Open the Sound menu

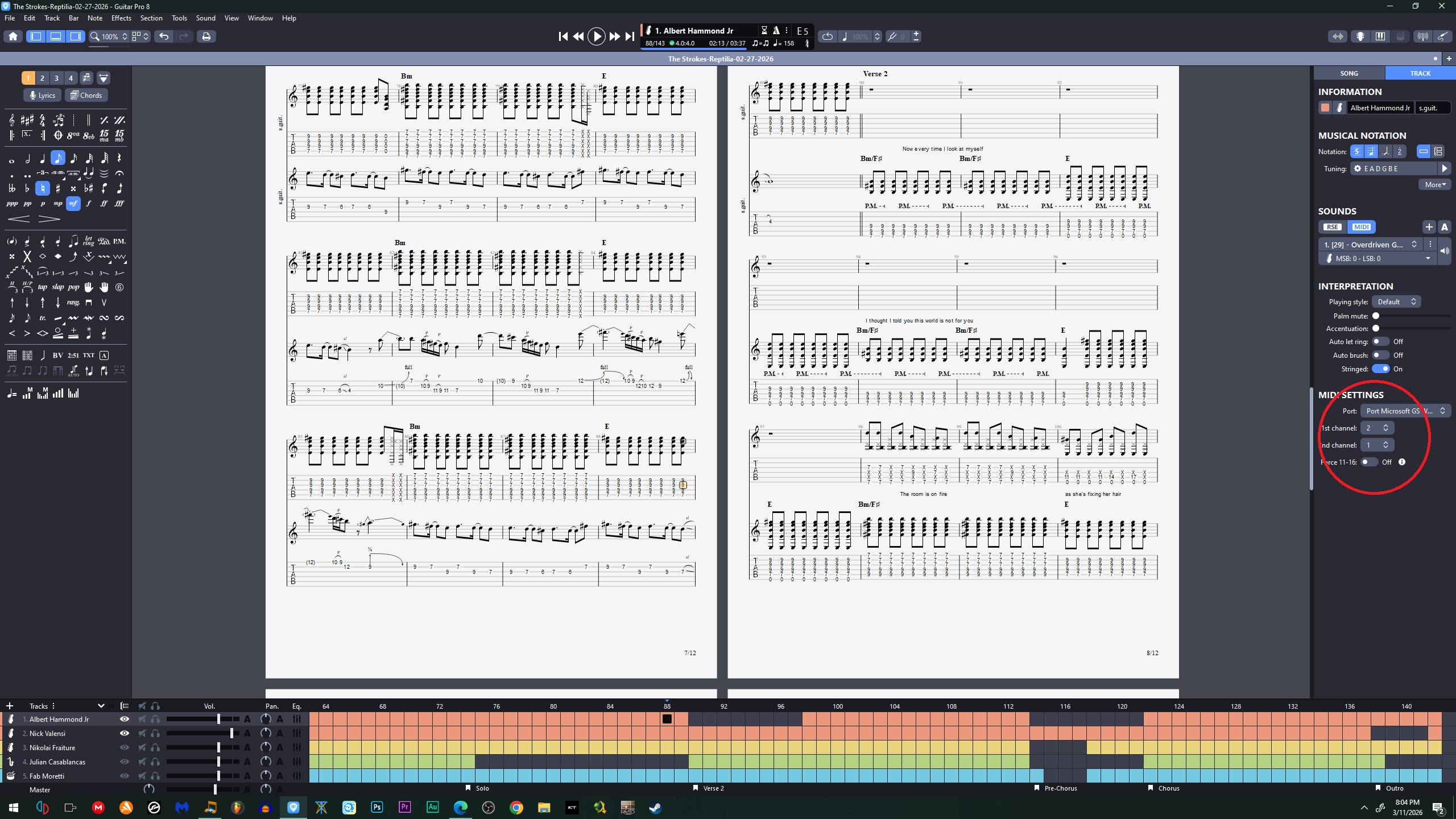(x=205, y=18)
